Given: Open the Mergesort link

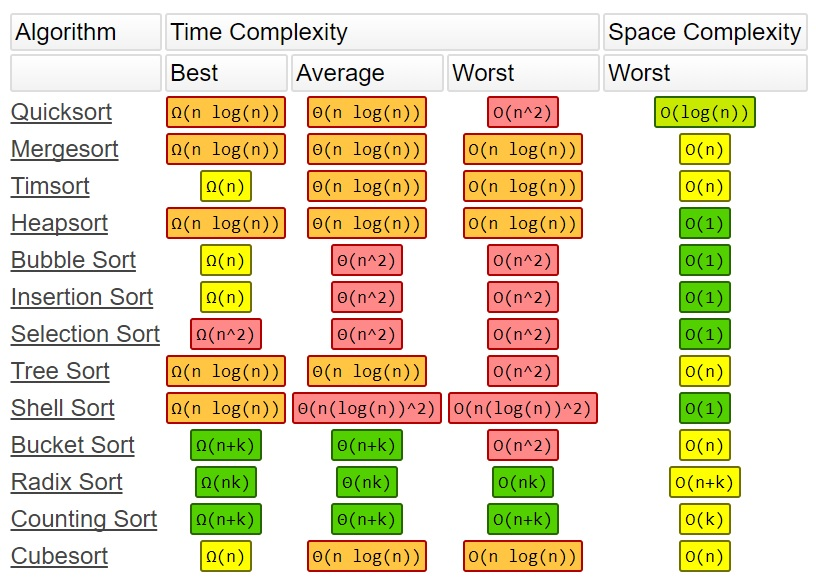Looking at the screenshot, I should coord(65,149).
